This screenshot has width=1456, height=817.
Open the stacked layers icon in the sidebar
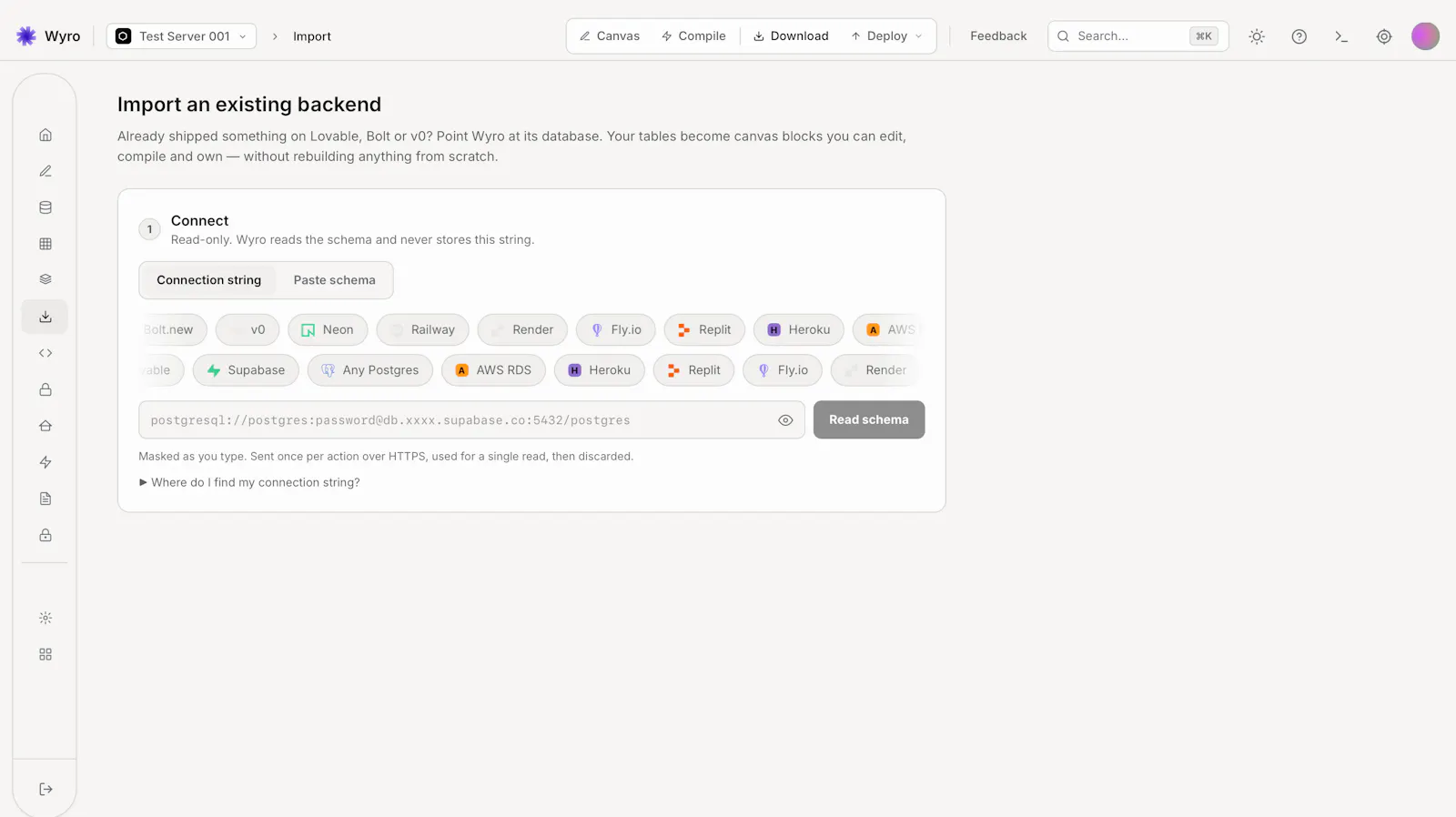coord(45,279)
